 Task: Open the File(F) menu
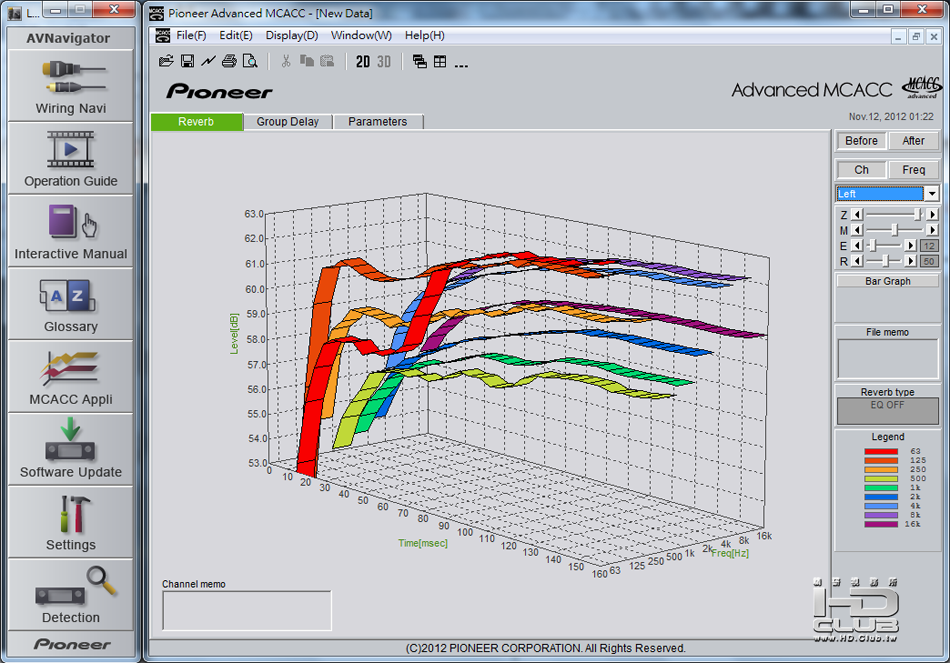(191, 35)
